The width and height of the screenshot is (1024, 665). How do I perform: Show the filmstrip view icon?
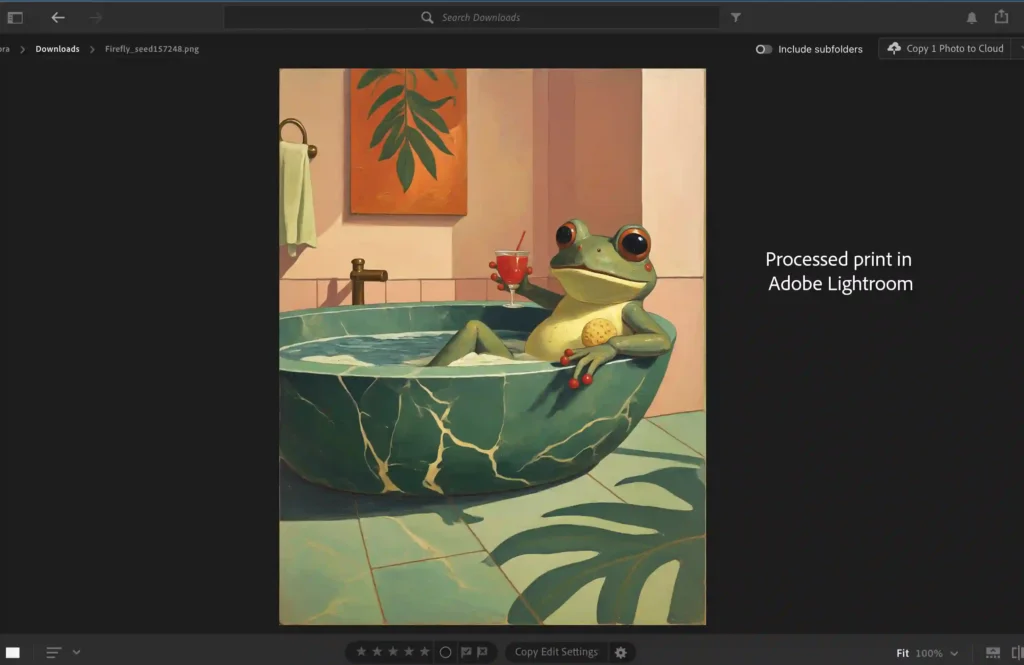[x=993, y=653]
